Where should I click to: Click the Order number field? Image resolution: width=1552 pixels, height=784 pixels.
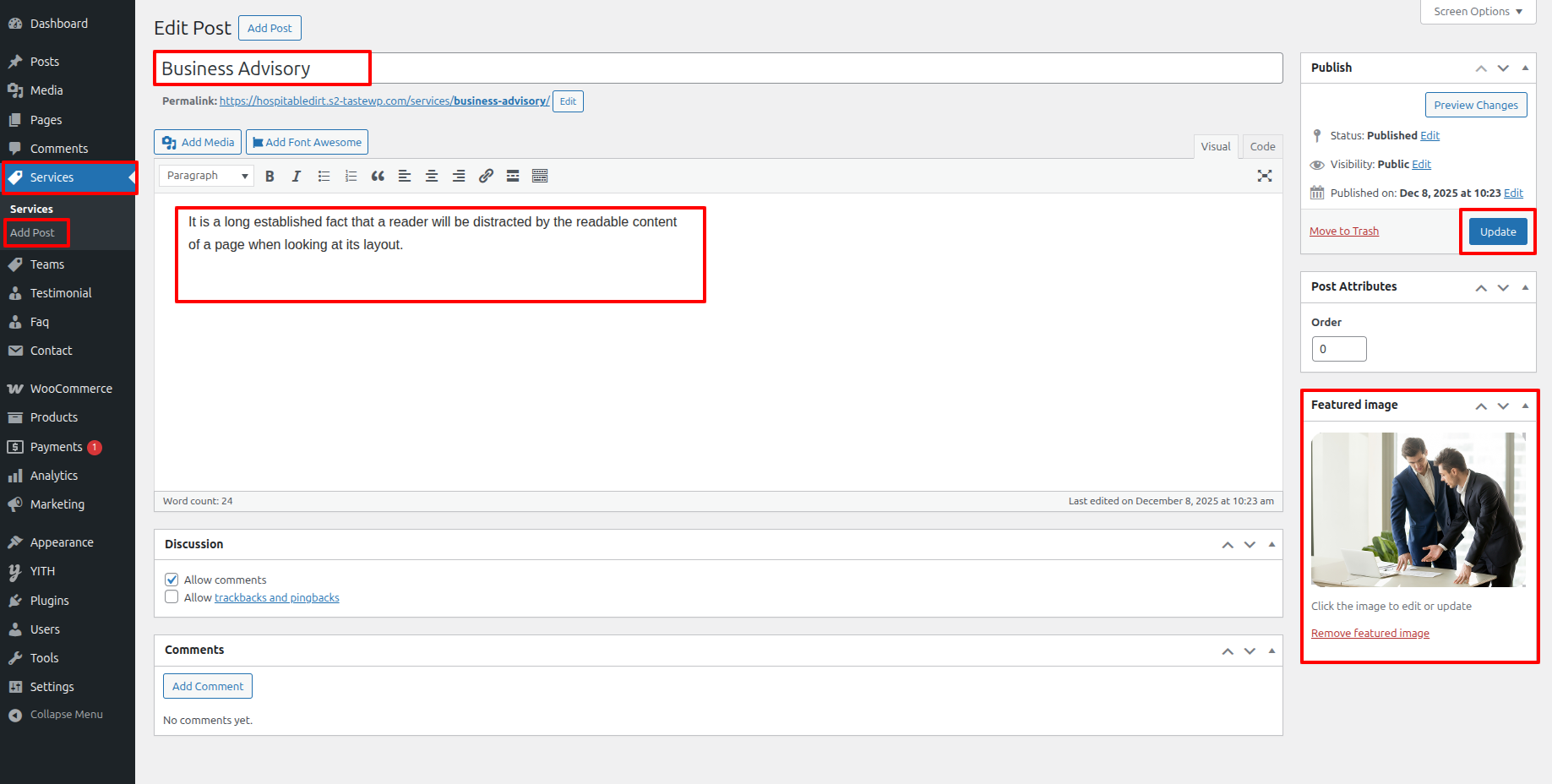(1338, 349)
